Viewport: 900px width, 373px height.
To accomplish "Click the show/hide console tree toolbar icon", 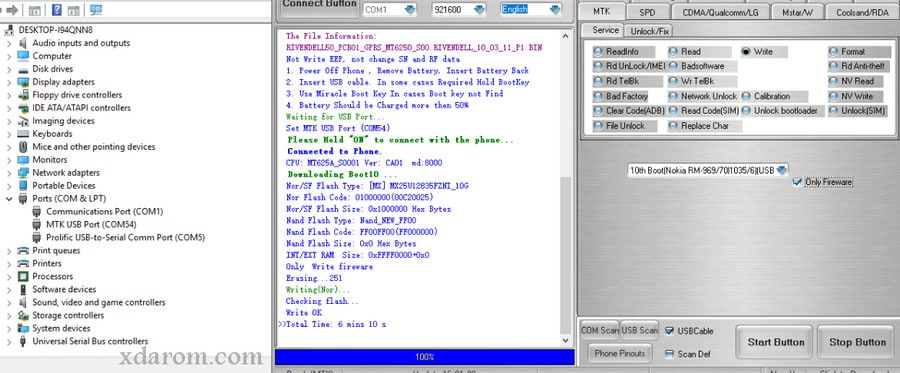I will (35, 10).
